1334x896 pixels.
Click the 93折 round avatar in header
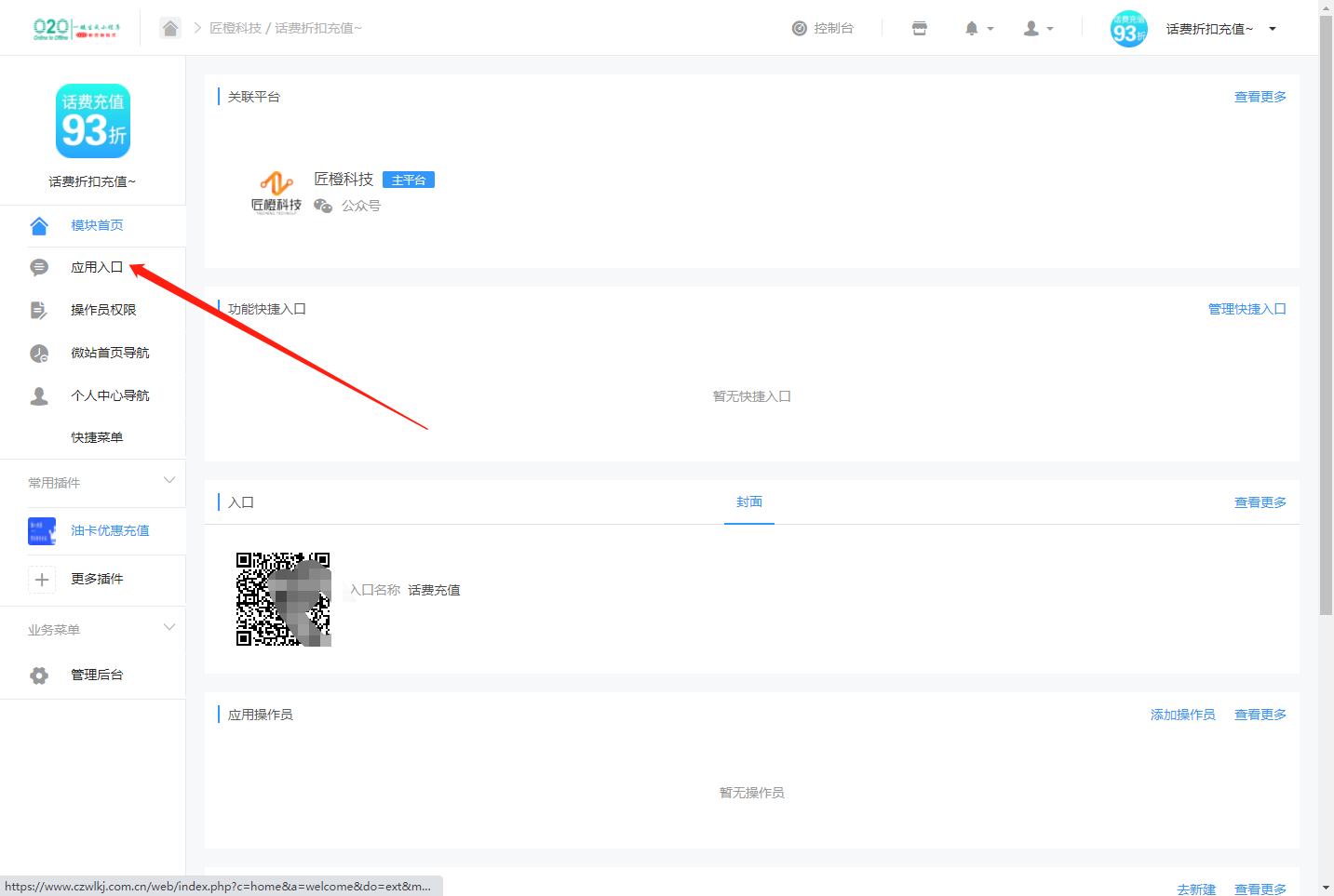point(1128,29)
